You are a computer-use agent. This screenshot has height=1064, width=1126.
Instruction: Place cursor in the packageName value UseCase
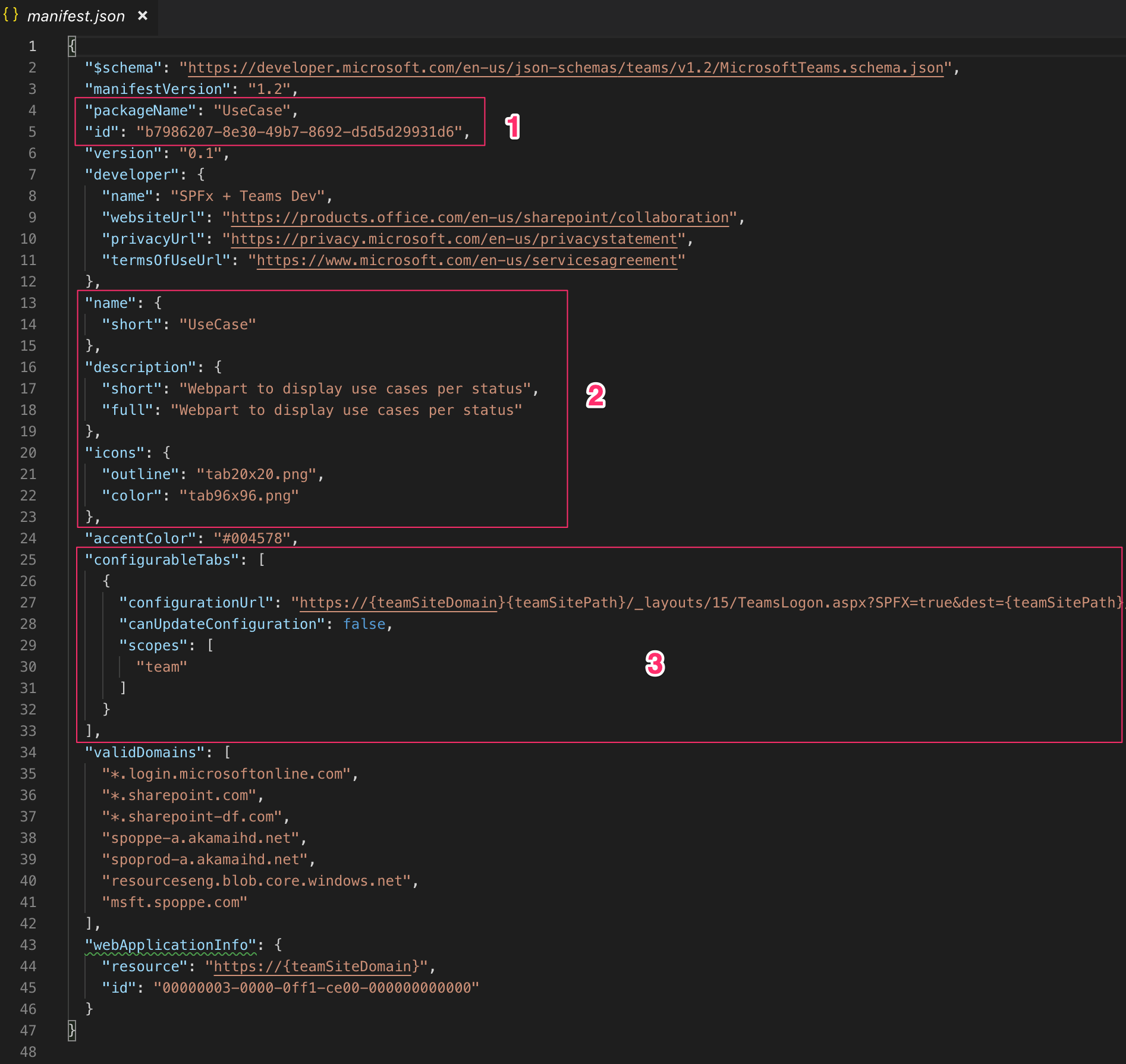(x=252, y=111)
